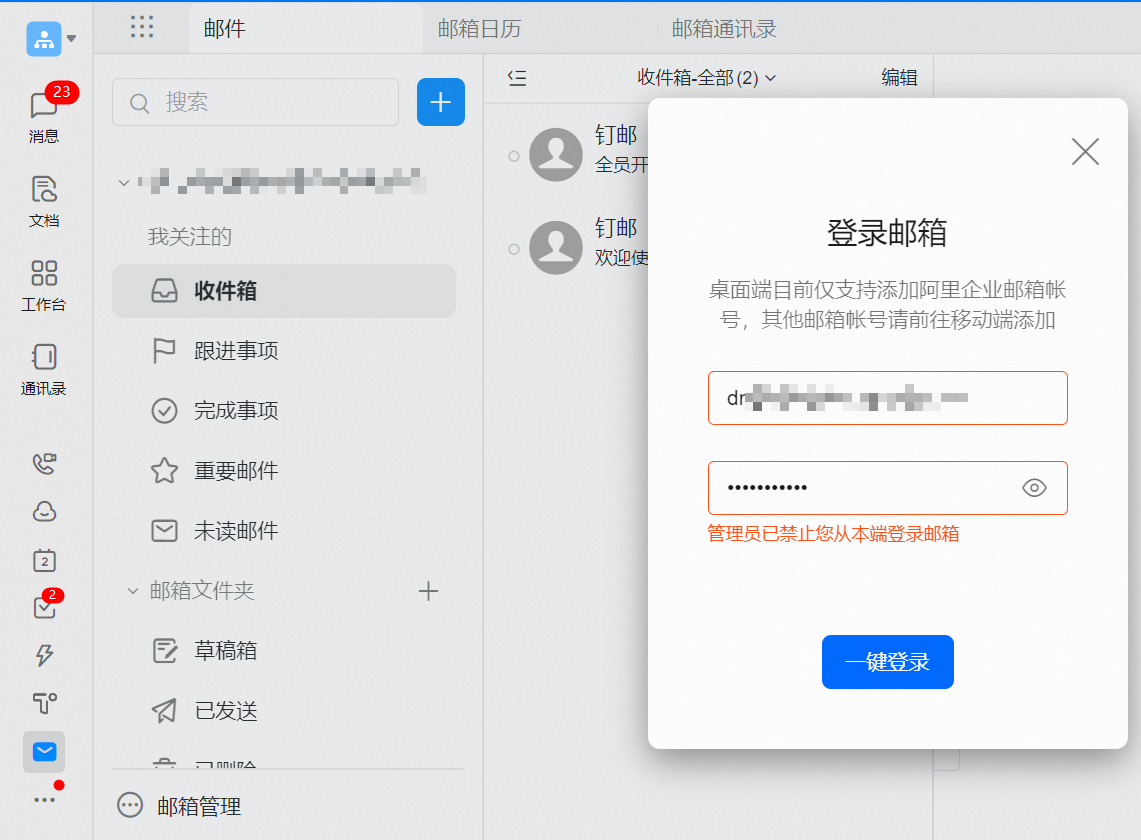Collapse the 邮箱文件夹 section chevron
The height and width of the screenshot is (840, 1141).
click(132, 590)
